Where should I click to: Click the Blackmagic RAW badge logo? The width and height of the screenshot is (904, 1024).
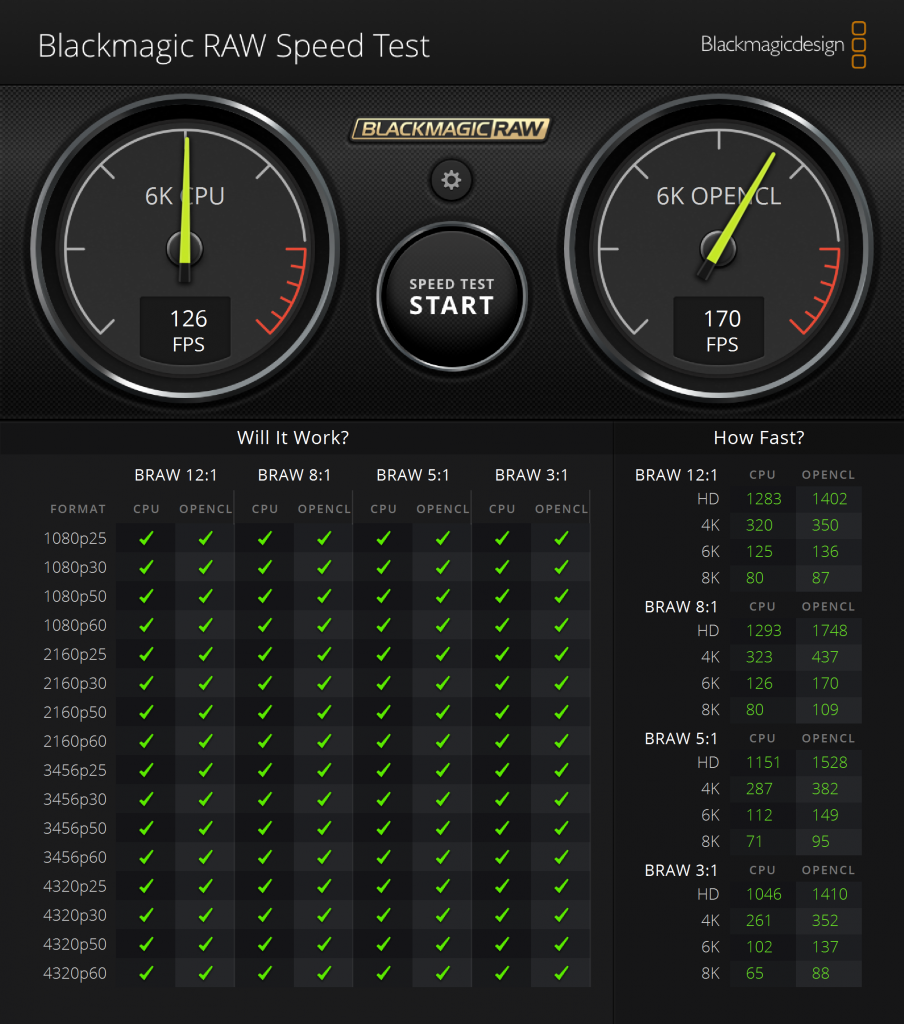pos(451,129)
